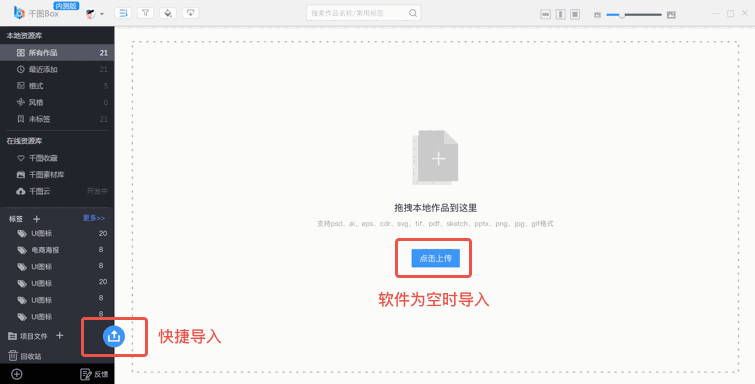Click the 本地资源库 section header
The height and width of the screenshot is (384, 755).
[24, 35]
